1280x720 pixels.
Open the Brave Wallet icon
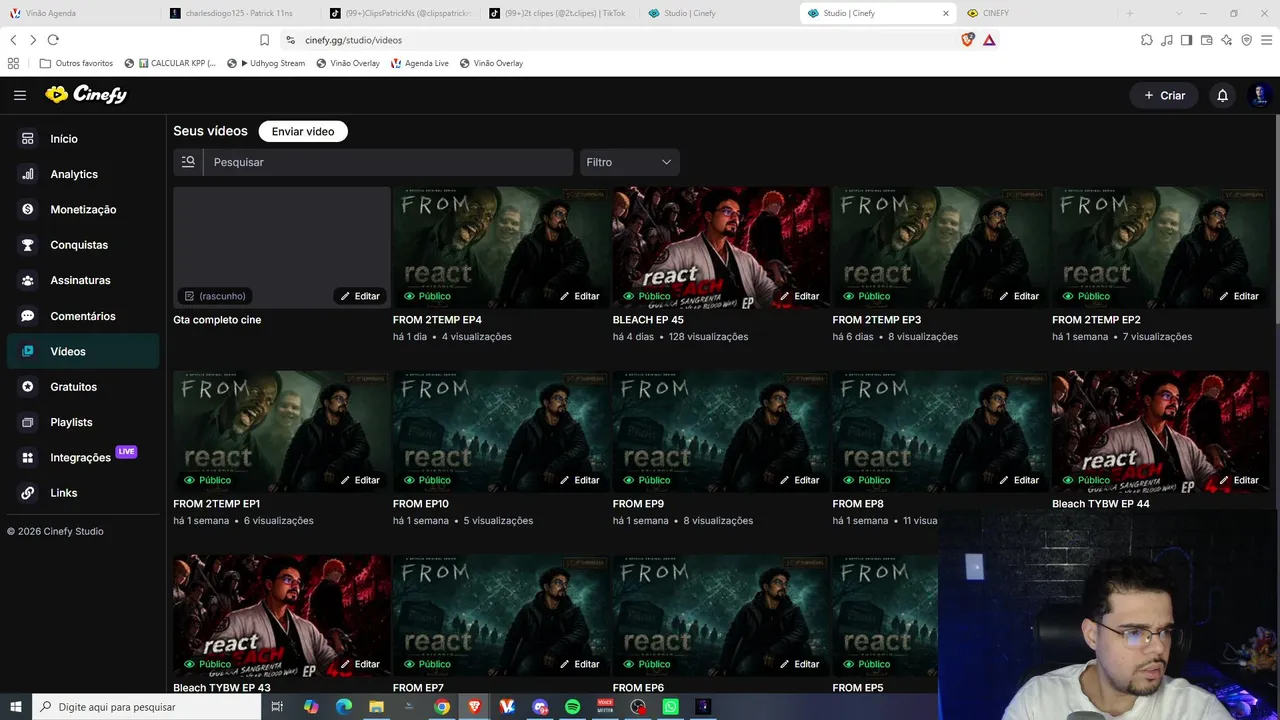point(1206,40)
